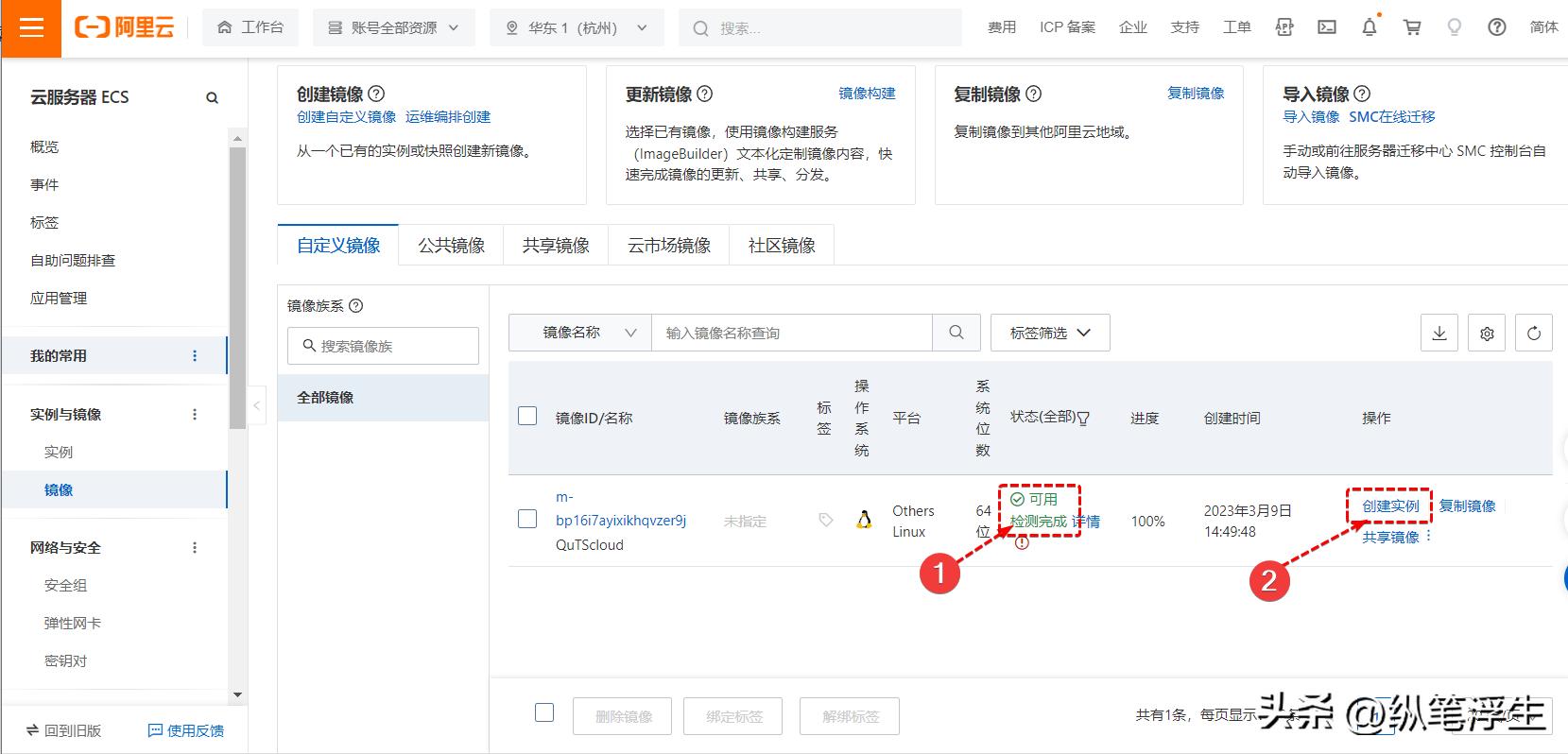Open the shopping cart icon
The image size is (1568, 754).
point(1412,27)
